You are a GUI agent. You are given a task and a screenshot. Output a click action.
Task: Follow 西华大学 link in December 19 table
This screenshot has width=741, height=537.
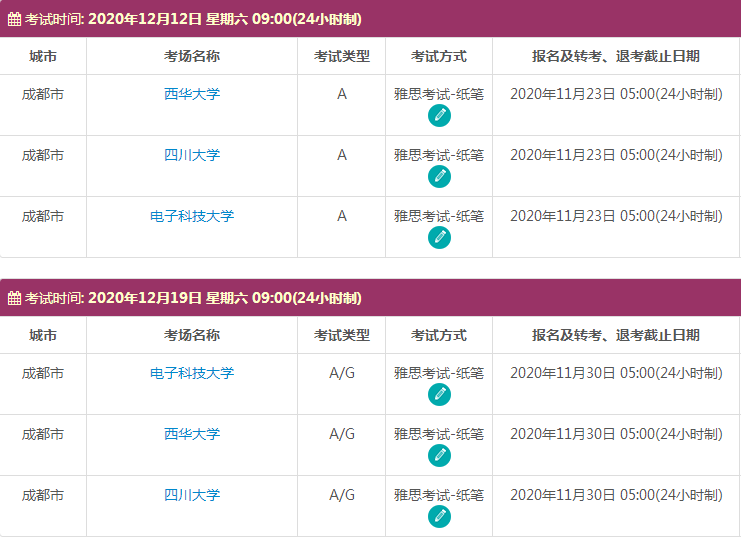tap(192, 434)
